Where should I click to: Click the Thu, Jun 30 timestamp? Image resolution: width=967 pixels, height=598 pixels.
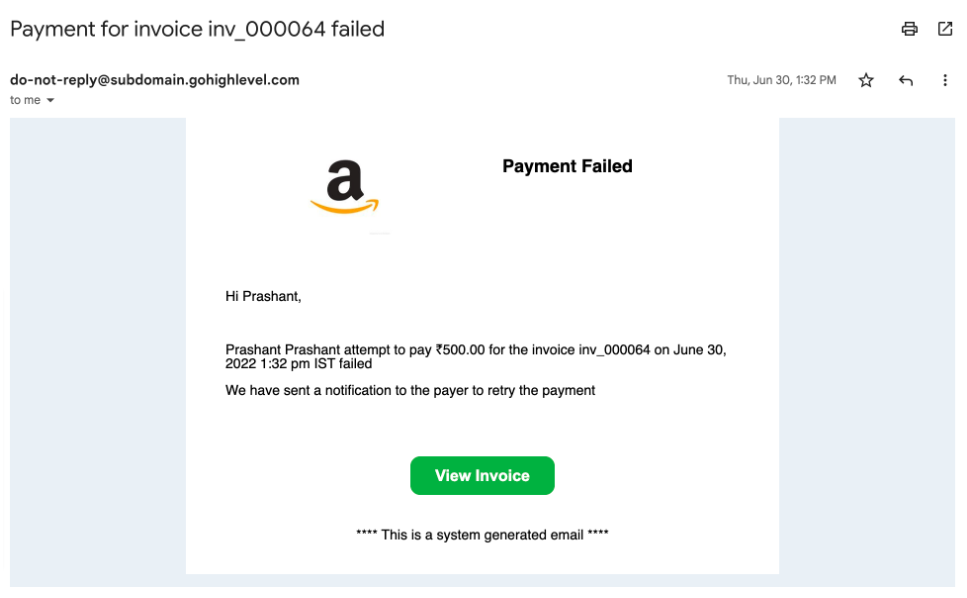pos(781,80)
